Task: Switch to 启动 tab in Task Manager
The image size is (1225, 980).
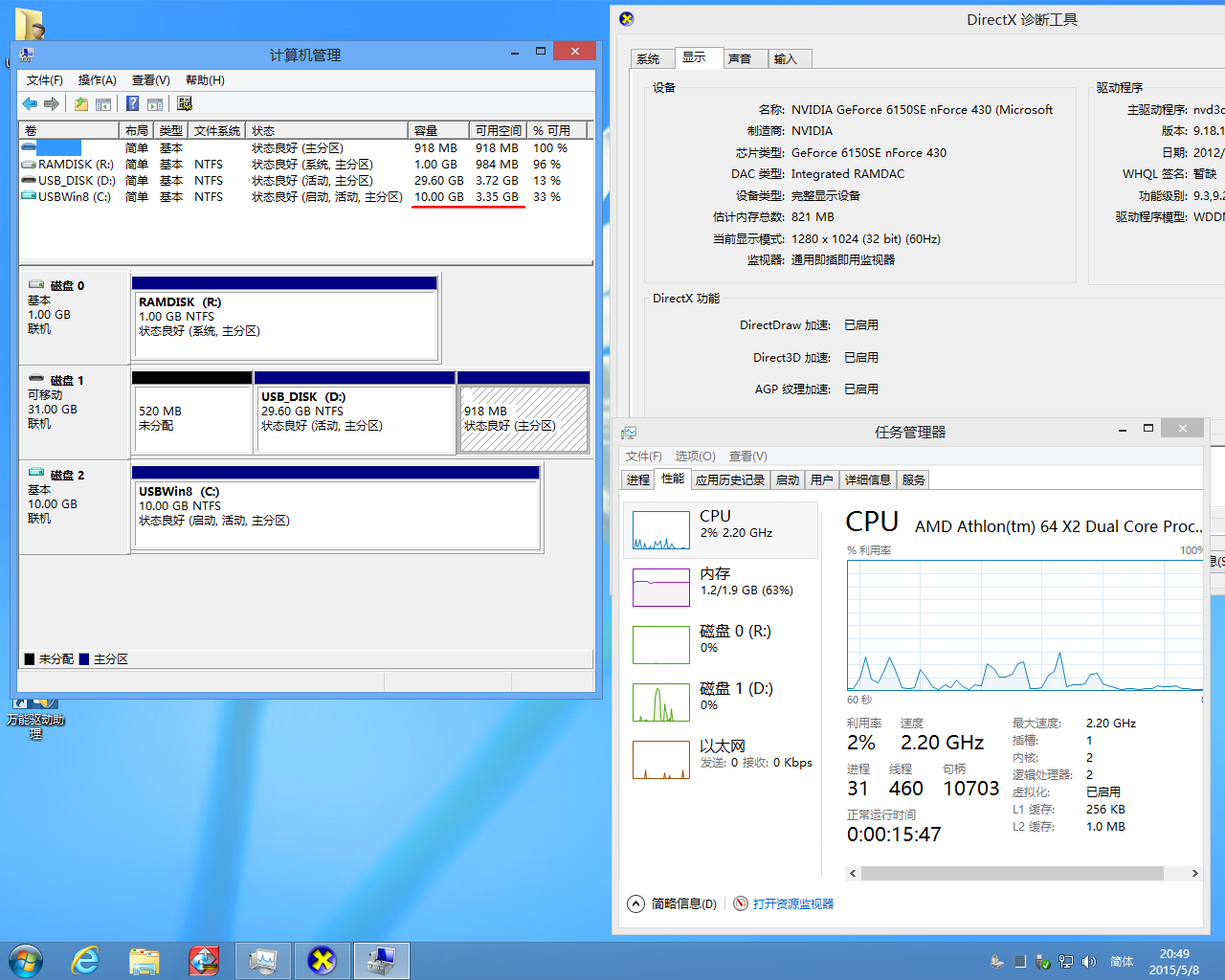Action: point(788,480)
